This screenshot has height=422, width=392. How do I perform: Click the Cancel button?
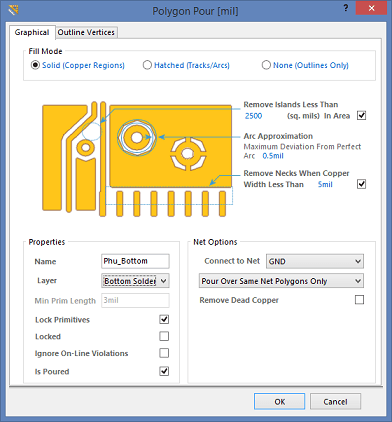335,402
